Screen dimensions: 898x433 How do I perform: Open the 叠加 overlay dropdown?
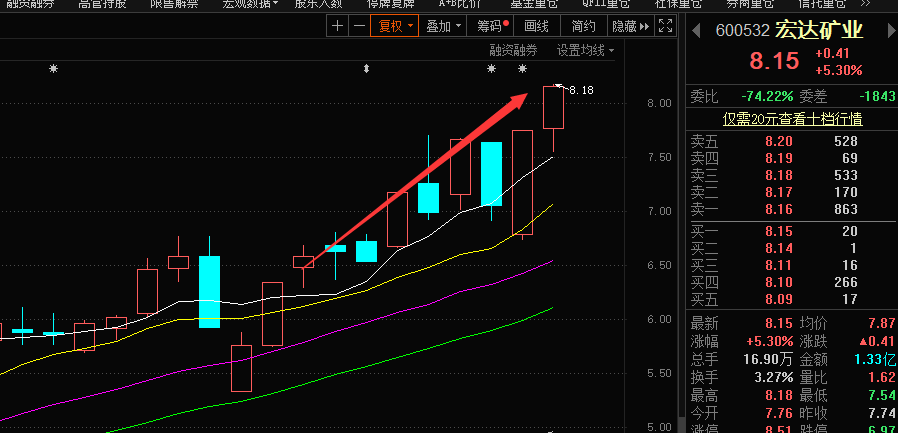pyautogui.click(x=443, y=26)
